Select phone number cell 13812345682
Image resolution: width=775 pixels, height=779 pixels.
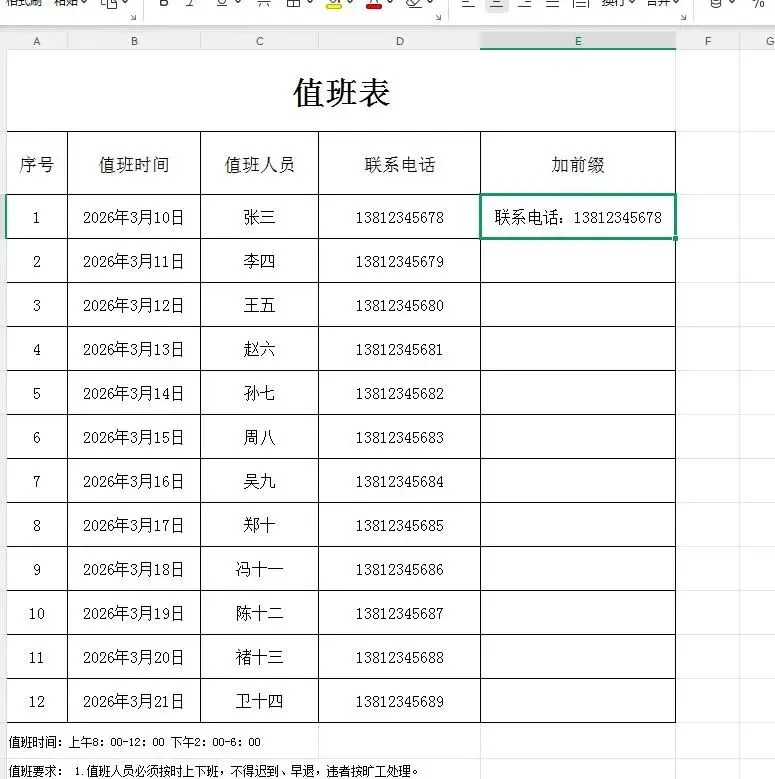[399, 392]
